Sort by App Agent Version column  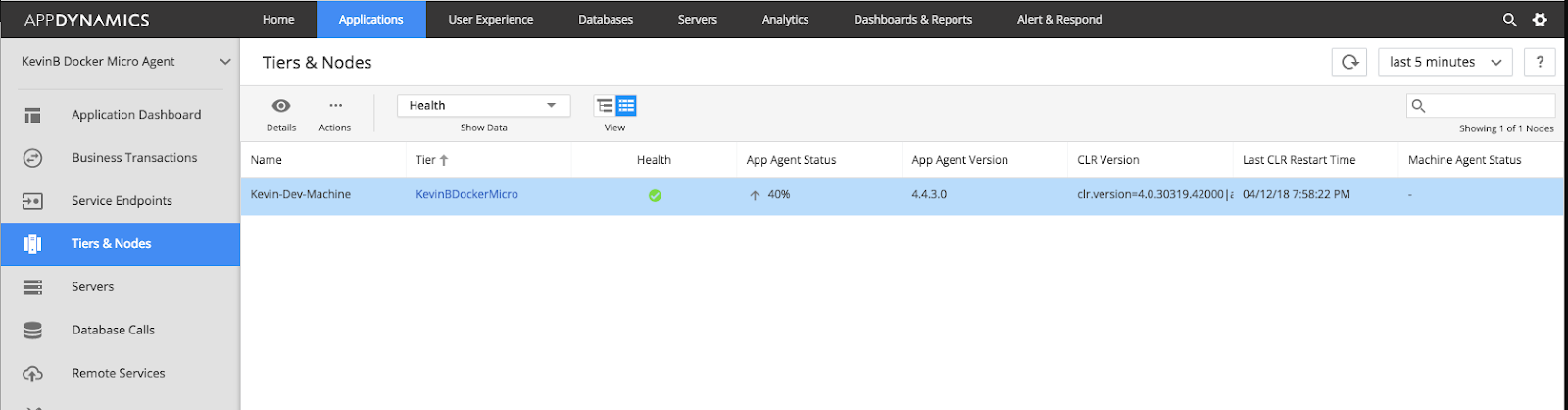[959, 160]
